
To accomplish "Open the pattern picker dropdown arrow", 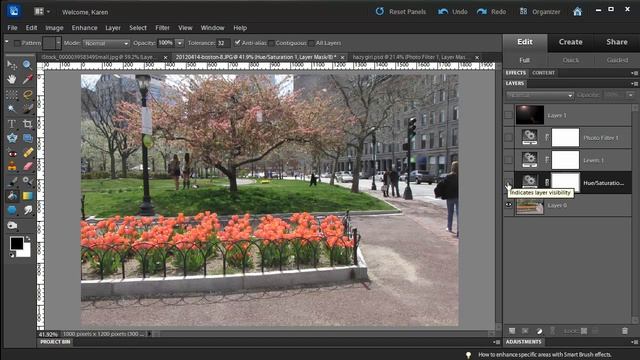I will [x=58, y=43].
